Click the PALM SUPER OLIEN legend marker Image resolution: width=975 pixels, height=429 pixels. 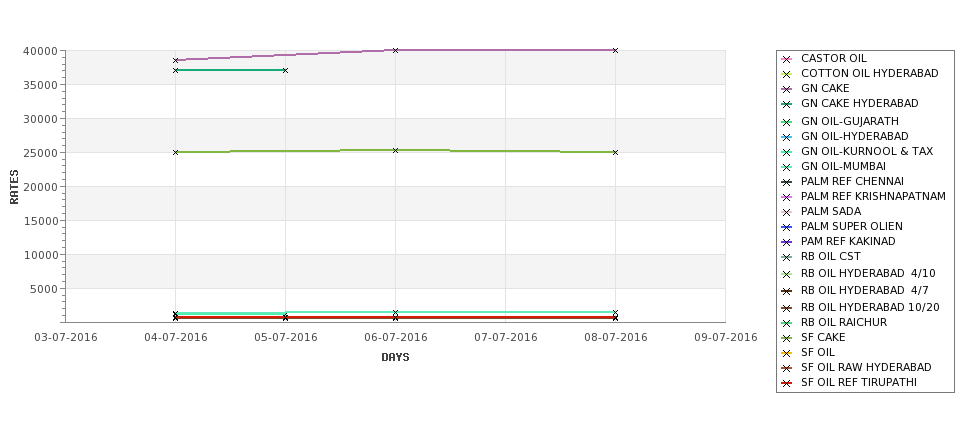(786, 227)
